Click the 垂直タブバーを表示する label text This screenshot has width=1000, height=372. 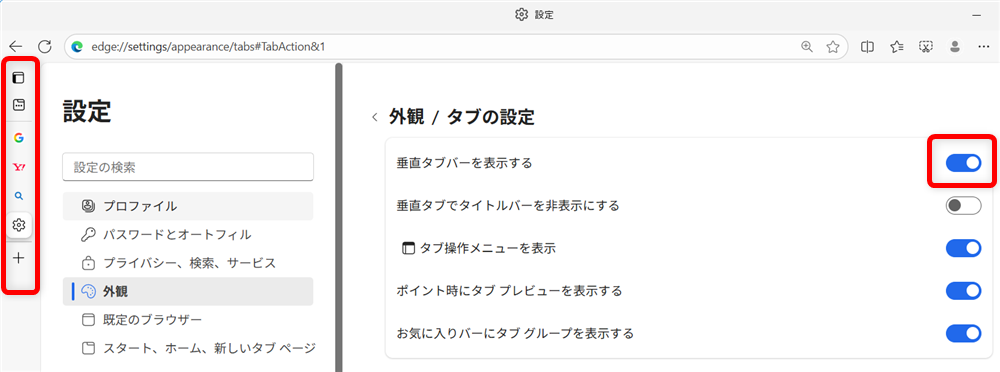point(464,163)
